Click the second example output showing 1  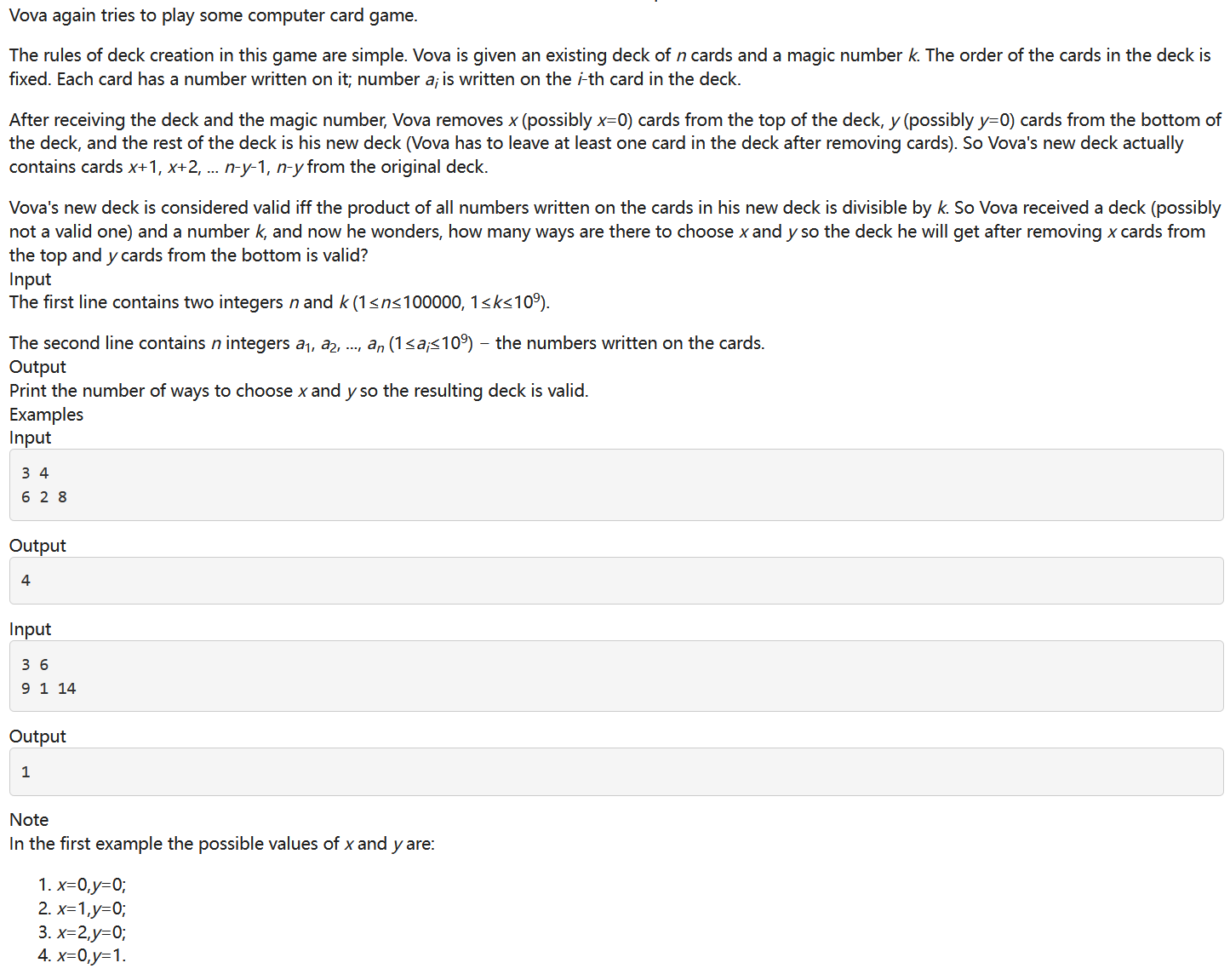click(x=615, y=771)
